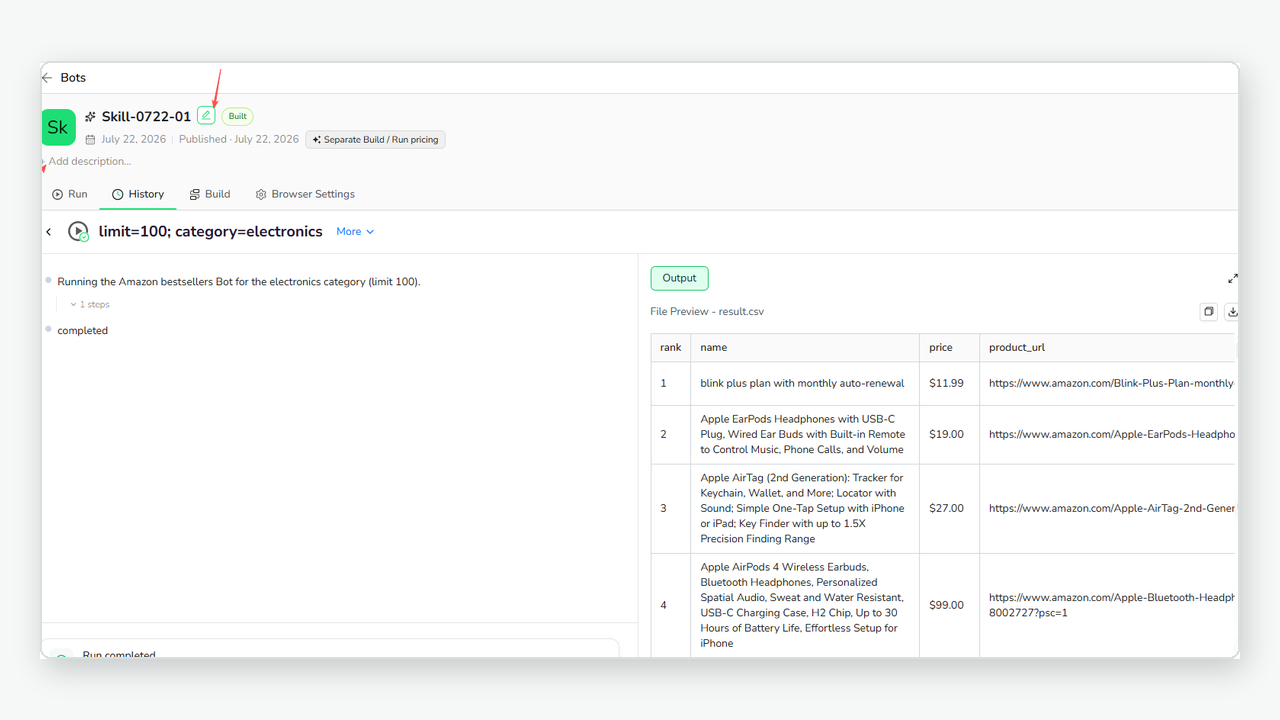Select the $19.00 price cell

coord(950,434)
